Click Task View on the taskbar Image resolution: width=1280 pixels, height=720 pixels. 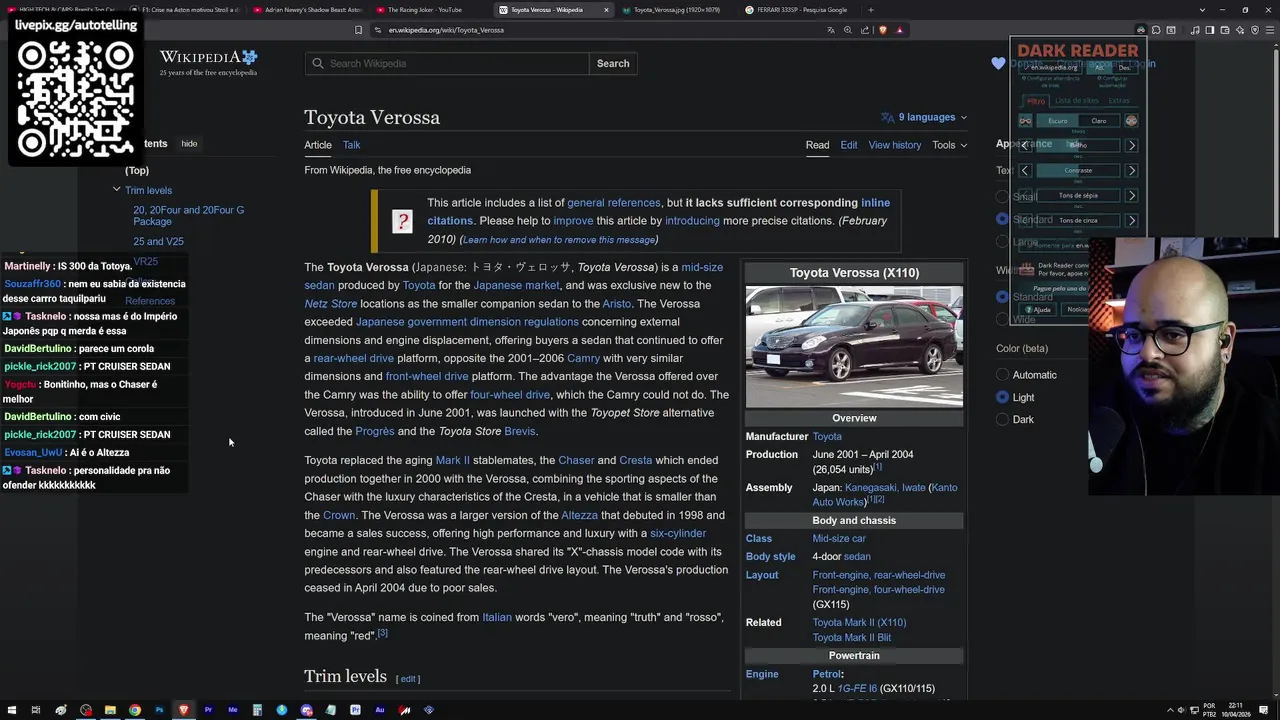click(x=36, y=710)
